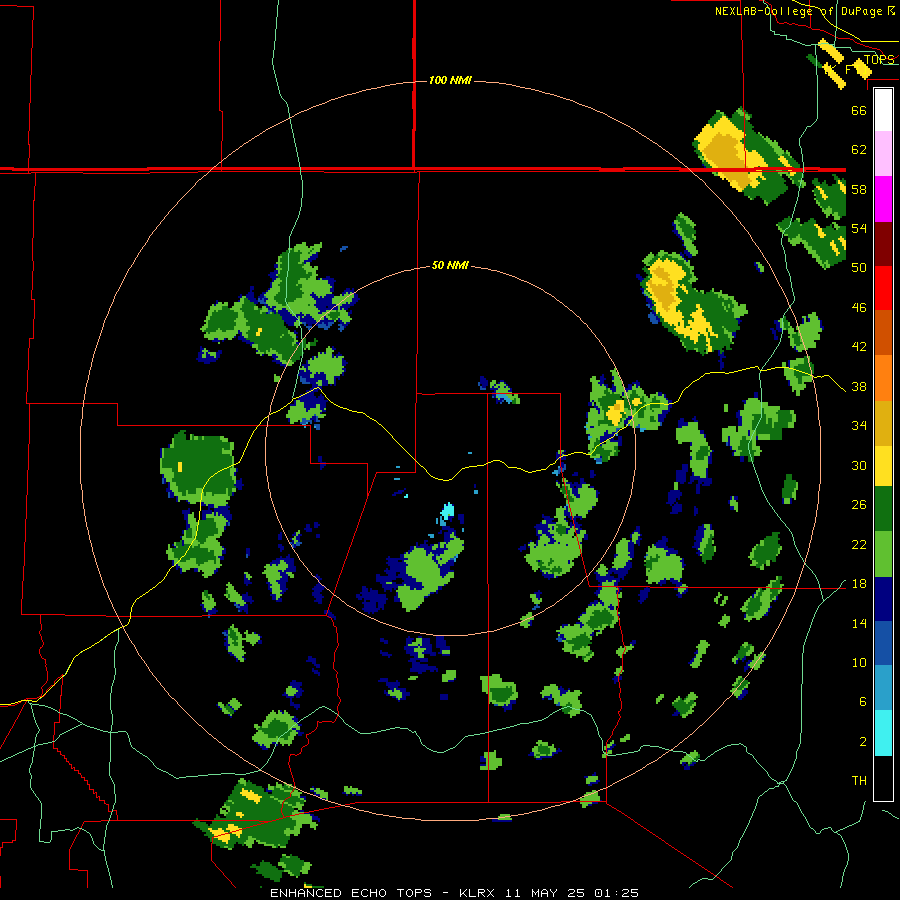Click the light blue legend swatch
The height and width of the screenshot is (900, 900).
tap(883, 688)
